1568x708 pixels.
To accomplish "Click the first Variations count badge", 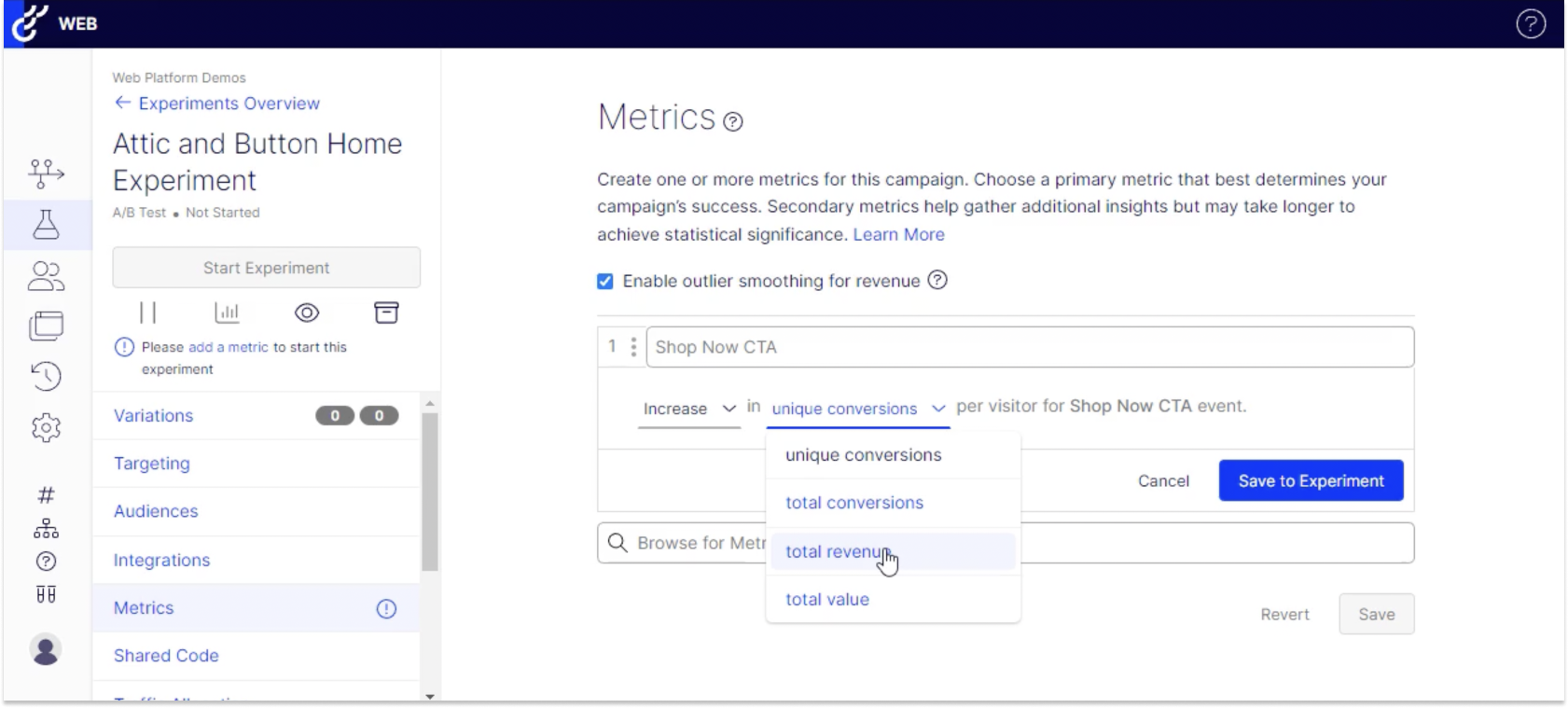I will (335, 416).
